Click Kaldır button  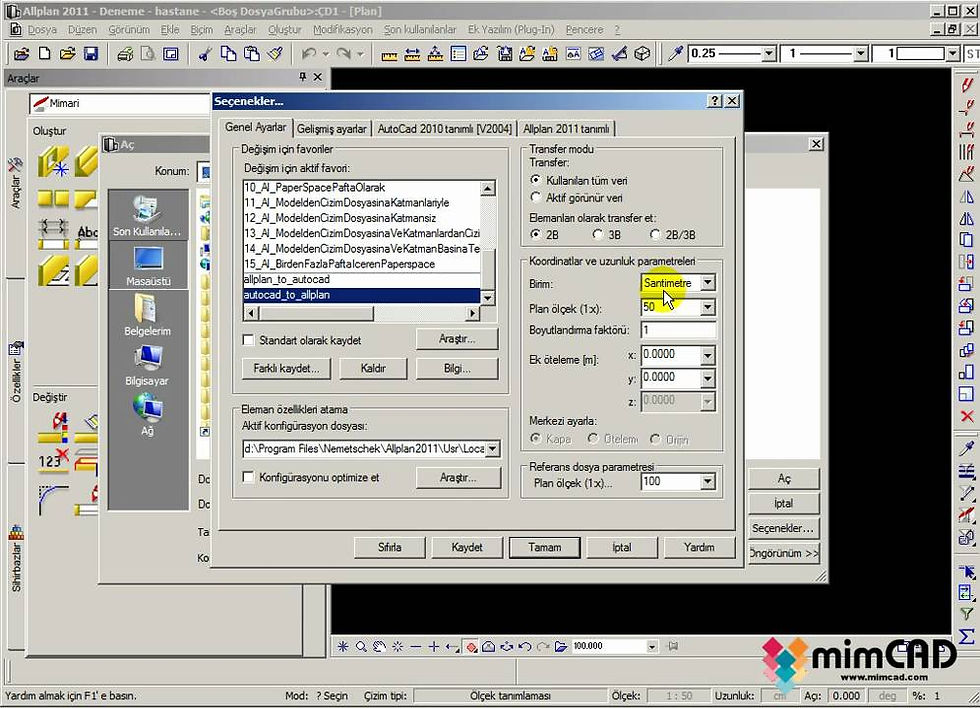pos(373,368)
